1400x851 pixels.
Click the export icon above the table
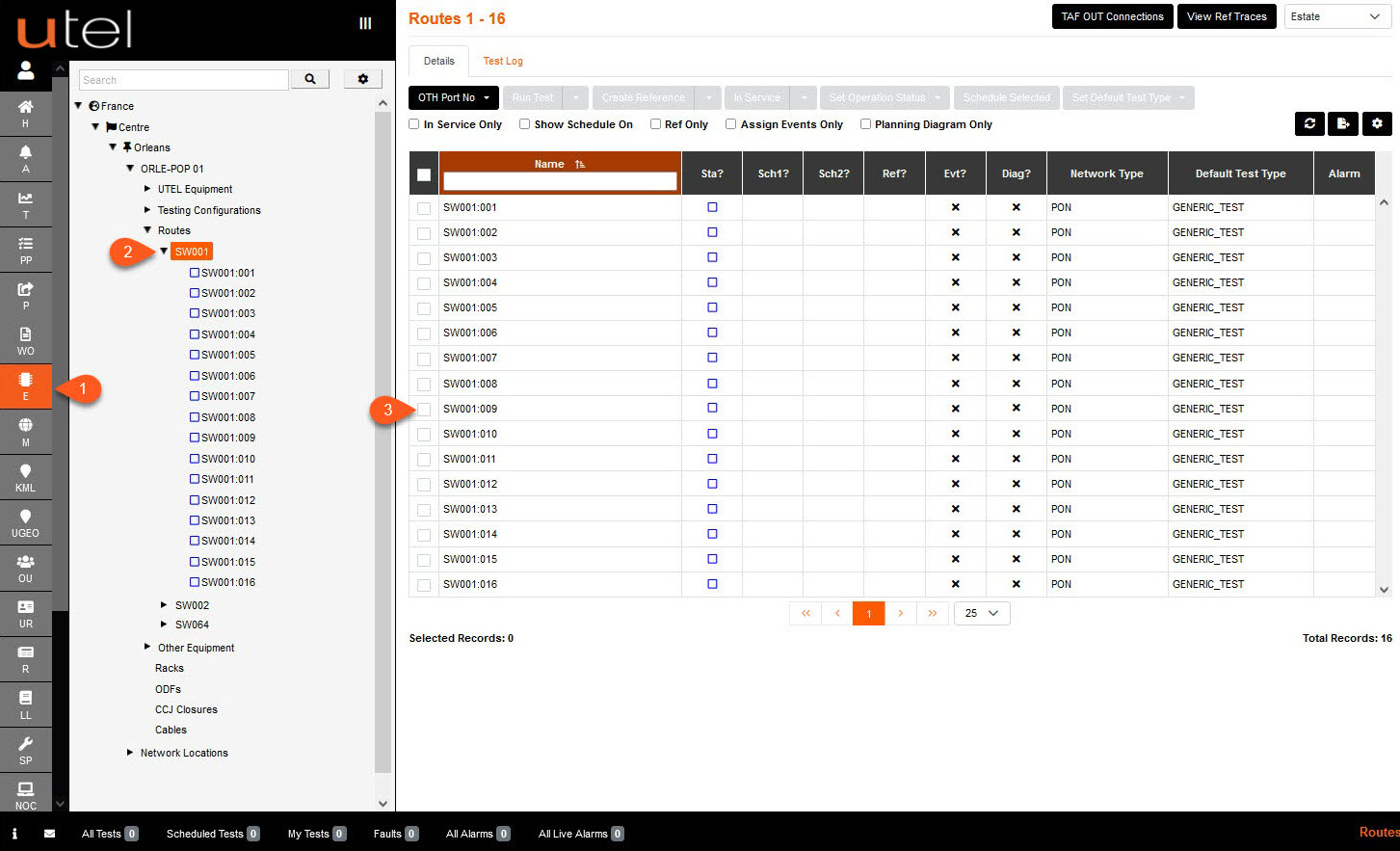tap(1343, 123)
